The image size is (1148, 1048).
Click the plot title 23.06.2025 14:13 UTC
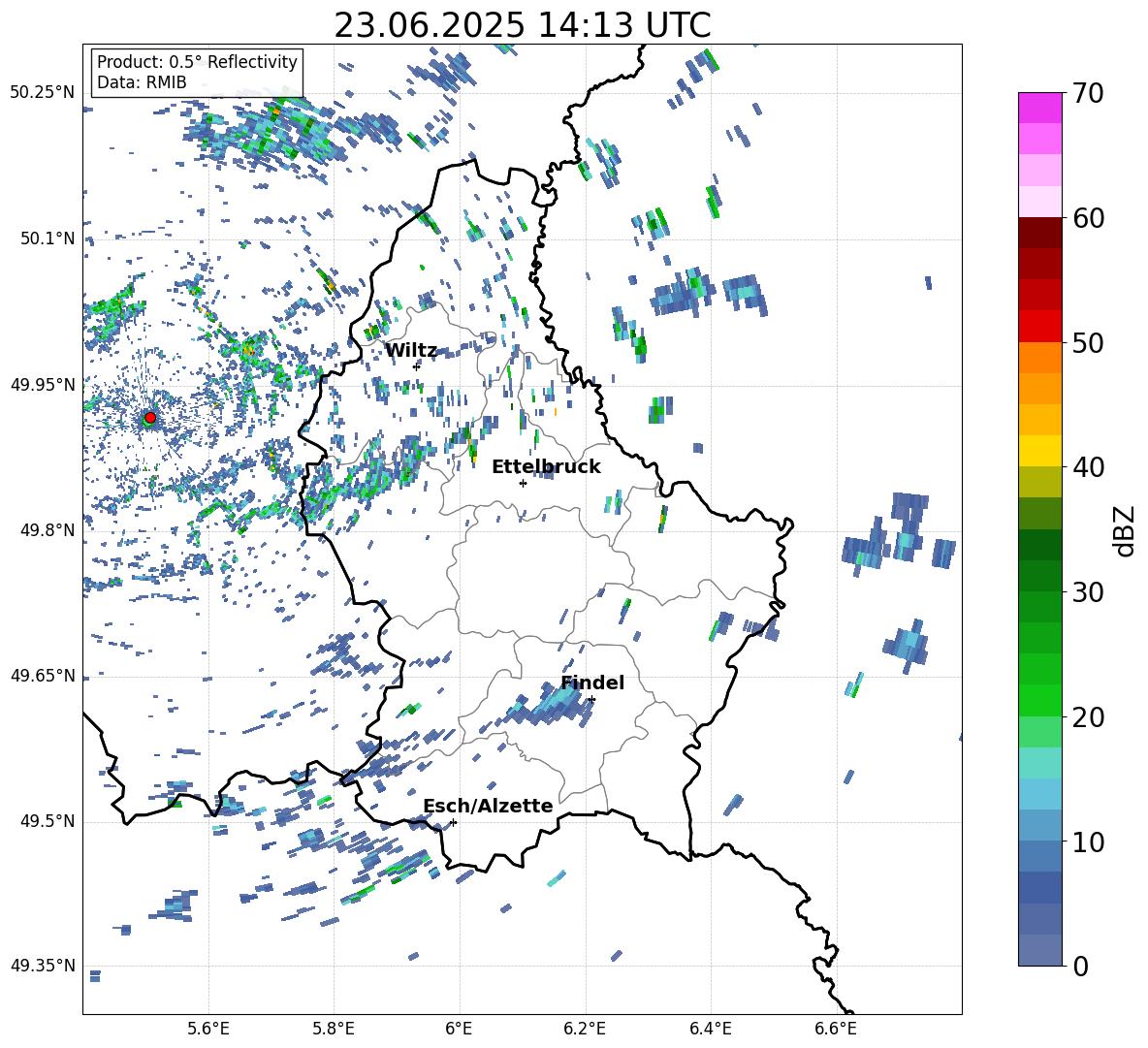[x=523, y=25]
